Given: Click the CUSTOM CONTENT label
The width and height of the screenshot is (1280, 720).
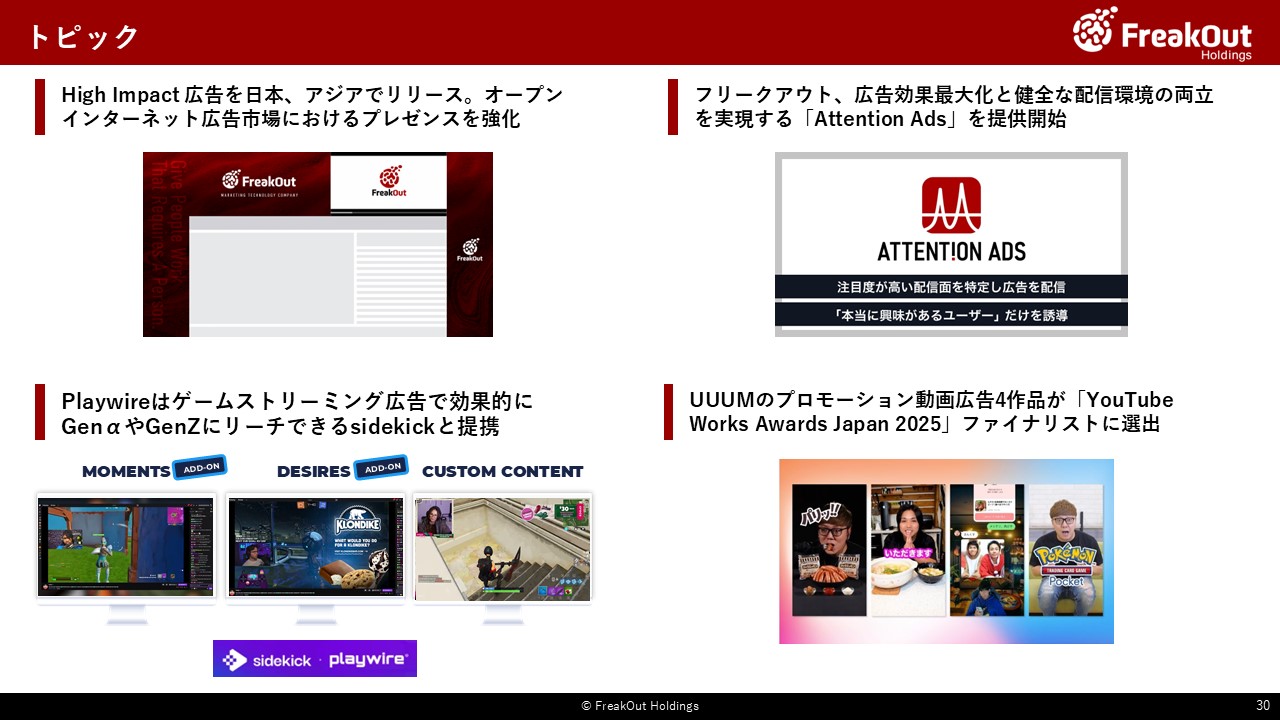Looking at the screenshot, I should pyautogui.click(x=502, y=471).
